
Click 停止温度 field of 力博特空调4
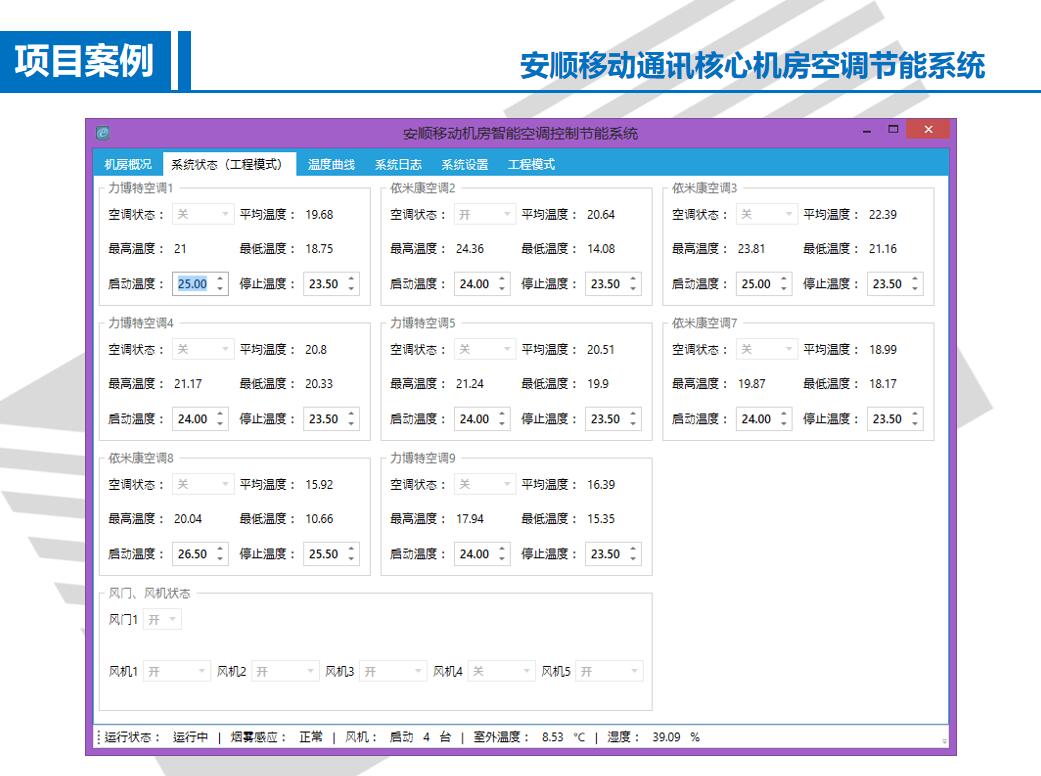click(x=331, y=419)
